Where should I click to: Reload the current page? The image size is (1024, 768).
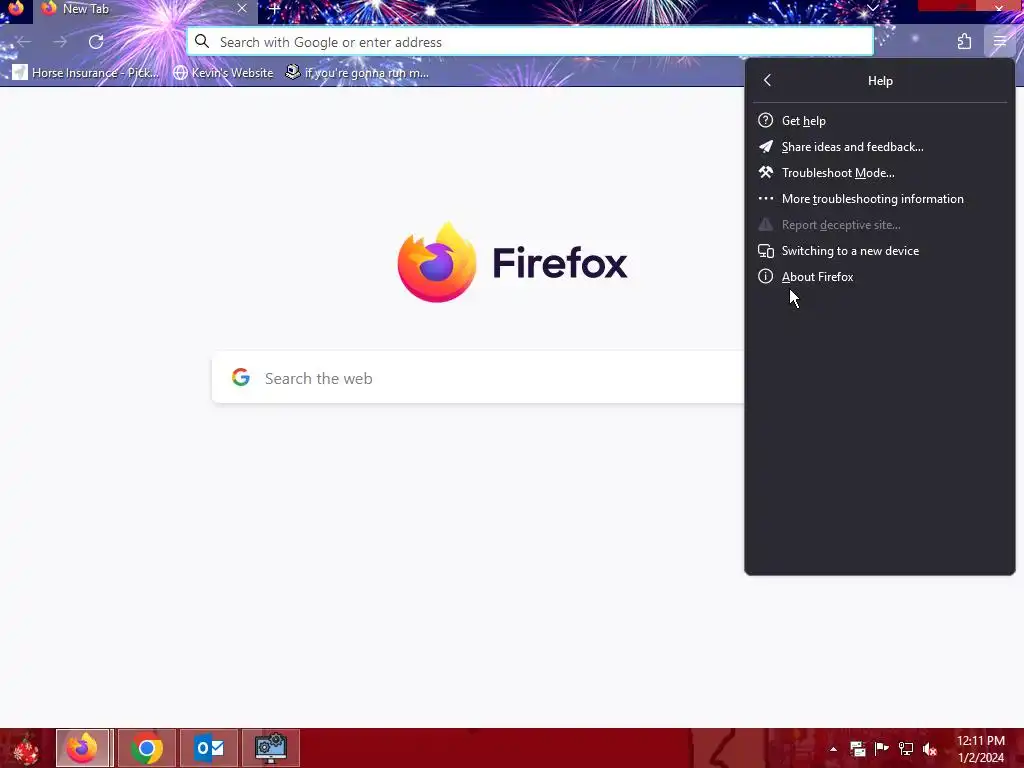pos(96,42)
